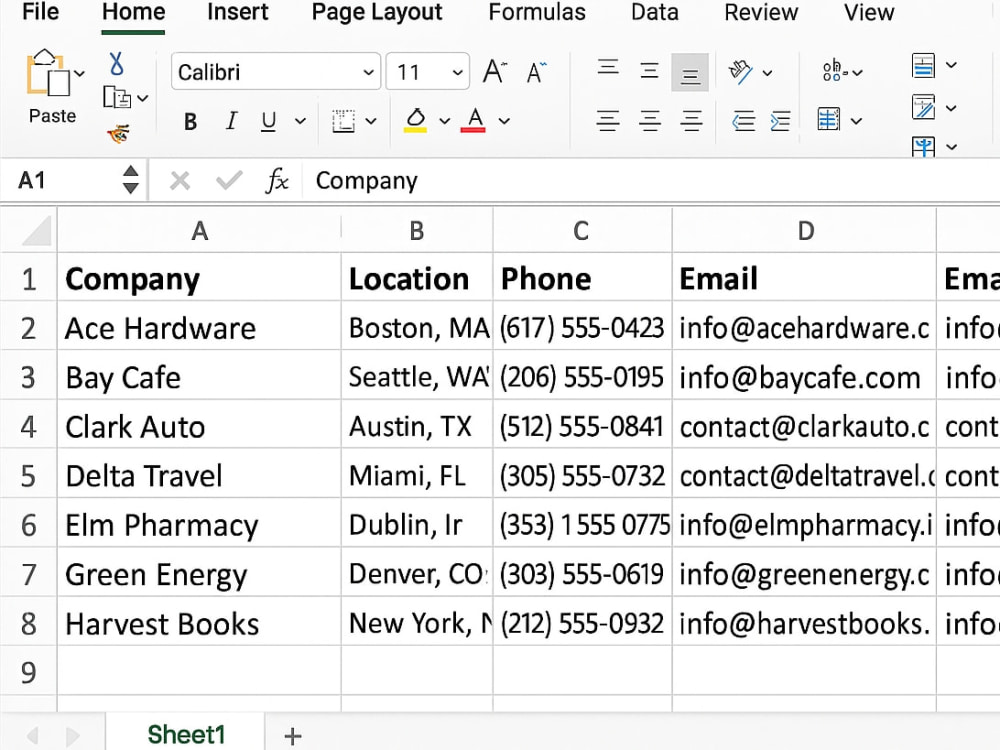The width and height of the screenshot is (1000, 750).
Task: Open the File tab
Action: [40, 12]
